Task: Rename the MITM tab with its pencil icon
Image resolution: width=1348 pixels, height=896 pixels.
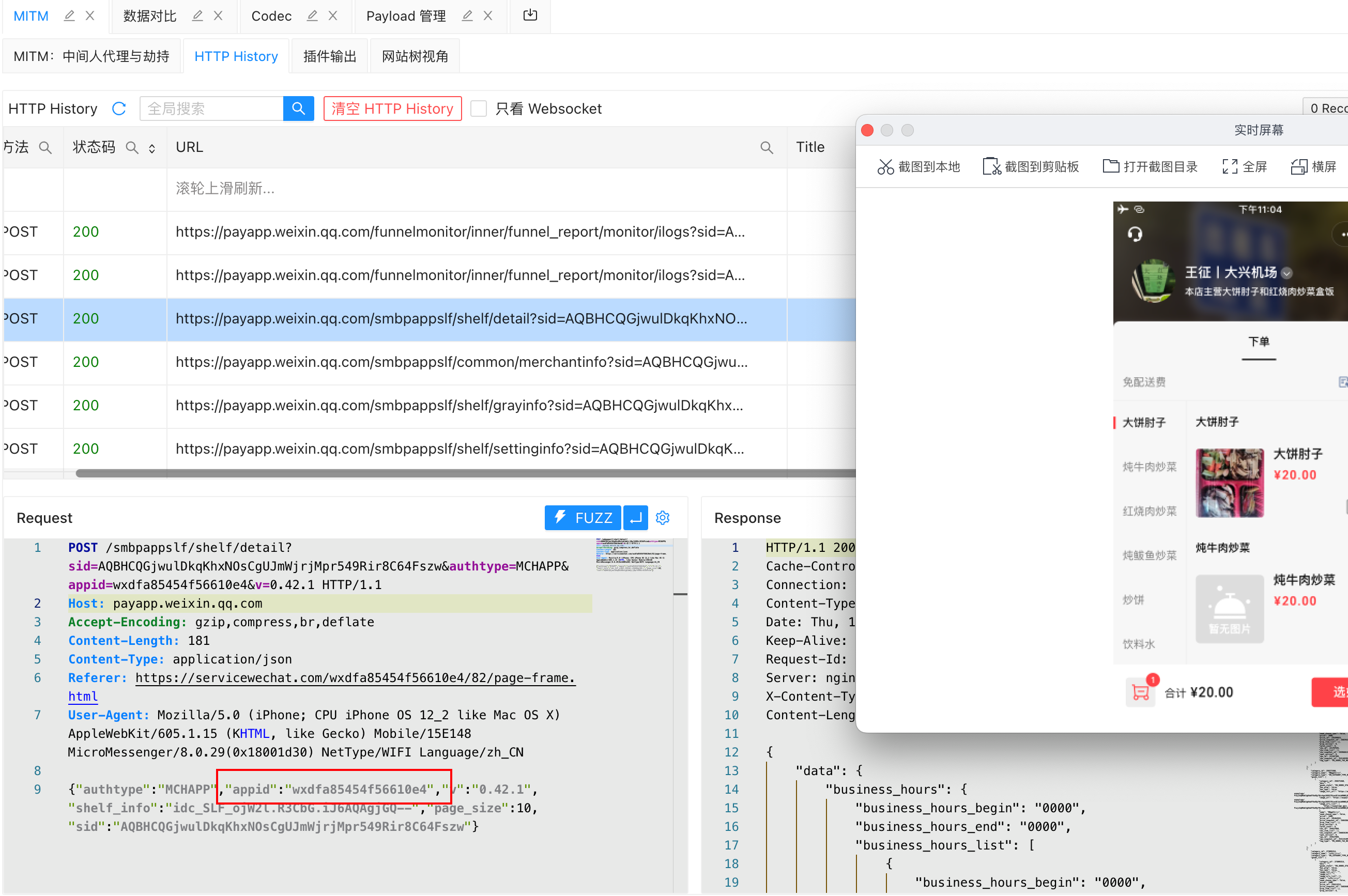Action: [x=69, y=16]
